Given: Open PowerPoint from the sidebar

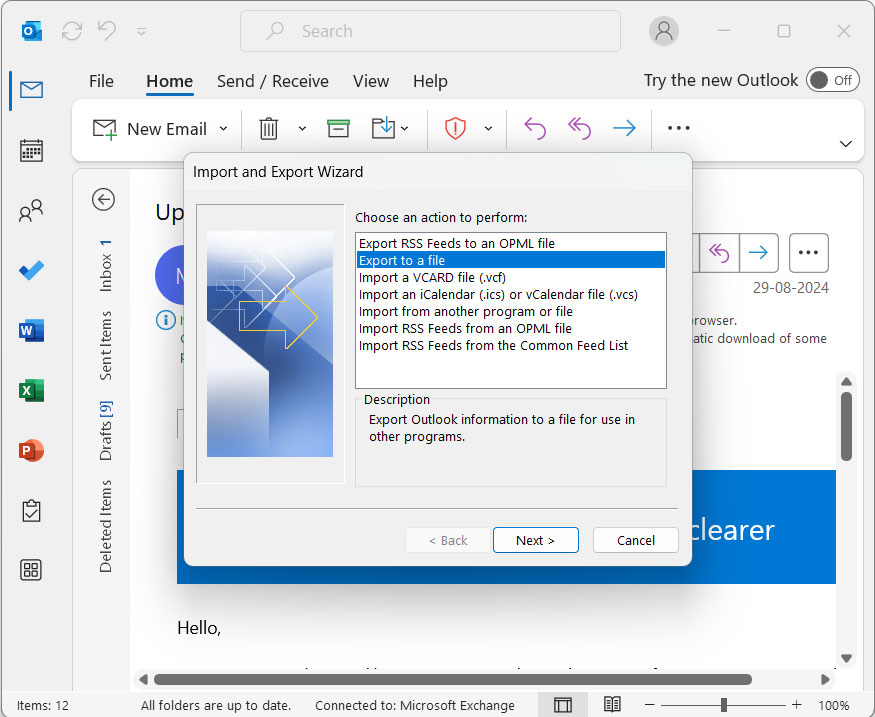Looking at the screenshot, I should tap(30, 450).
